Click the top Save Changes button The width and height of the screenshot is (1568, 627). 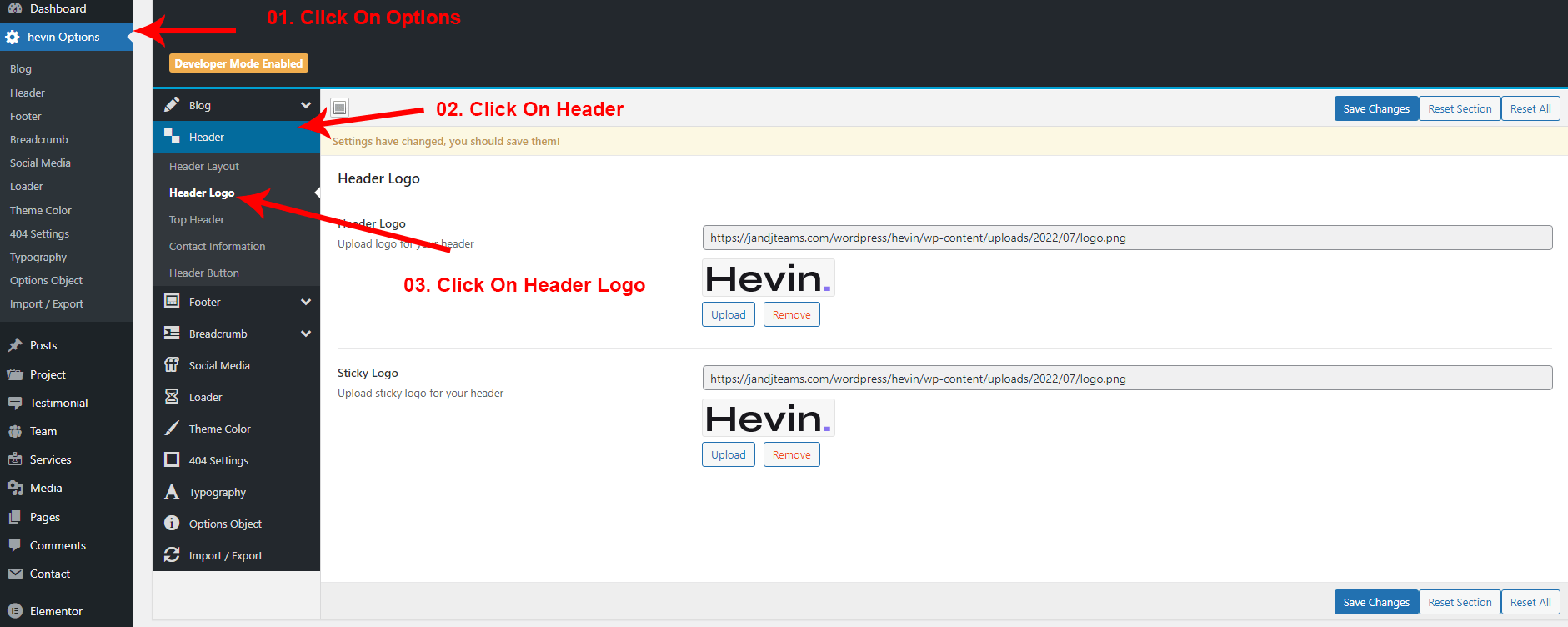1375,109
